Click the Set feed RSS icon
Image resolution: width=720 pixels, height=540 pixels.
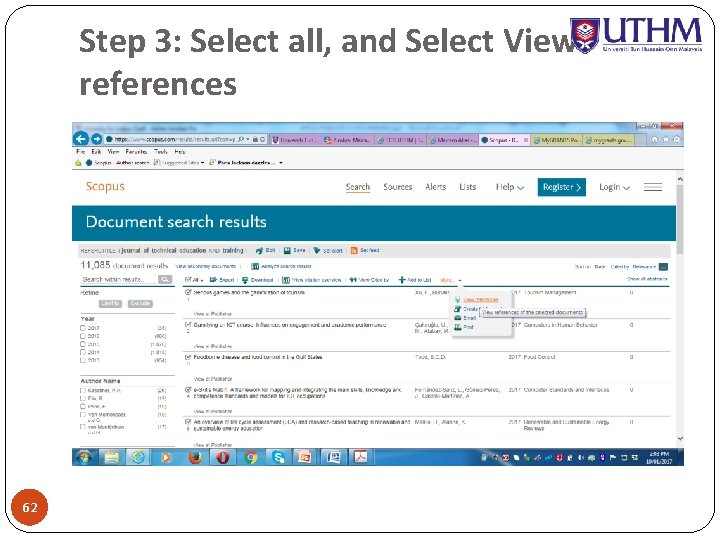[x=354, y=250]
